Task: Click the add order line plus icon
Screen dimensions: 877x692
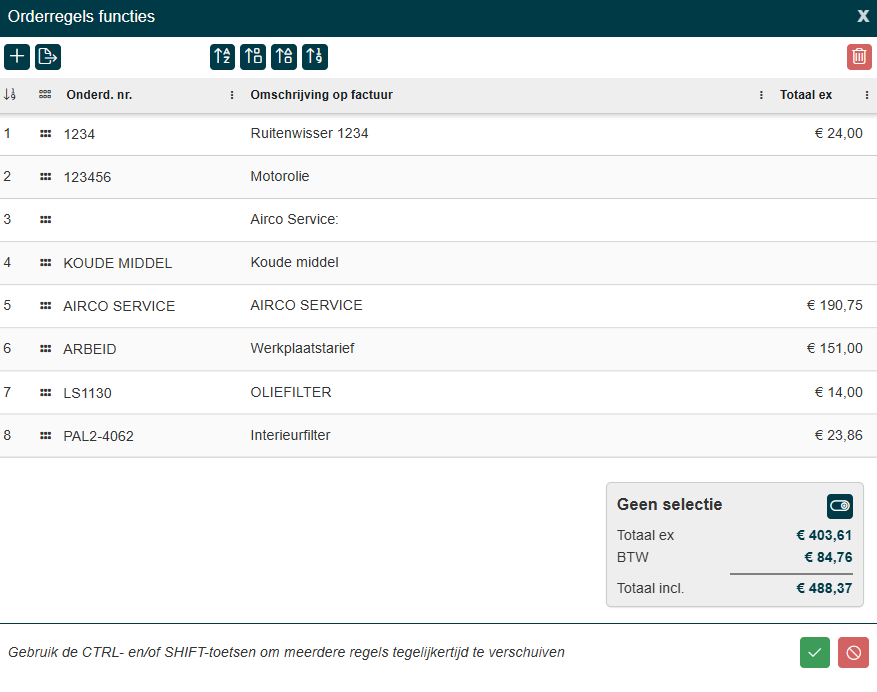Action: click(17, 57)
